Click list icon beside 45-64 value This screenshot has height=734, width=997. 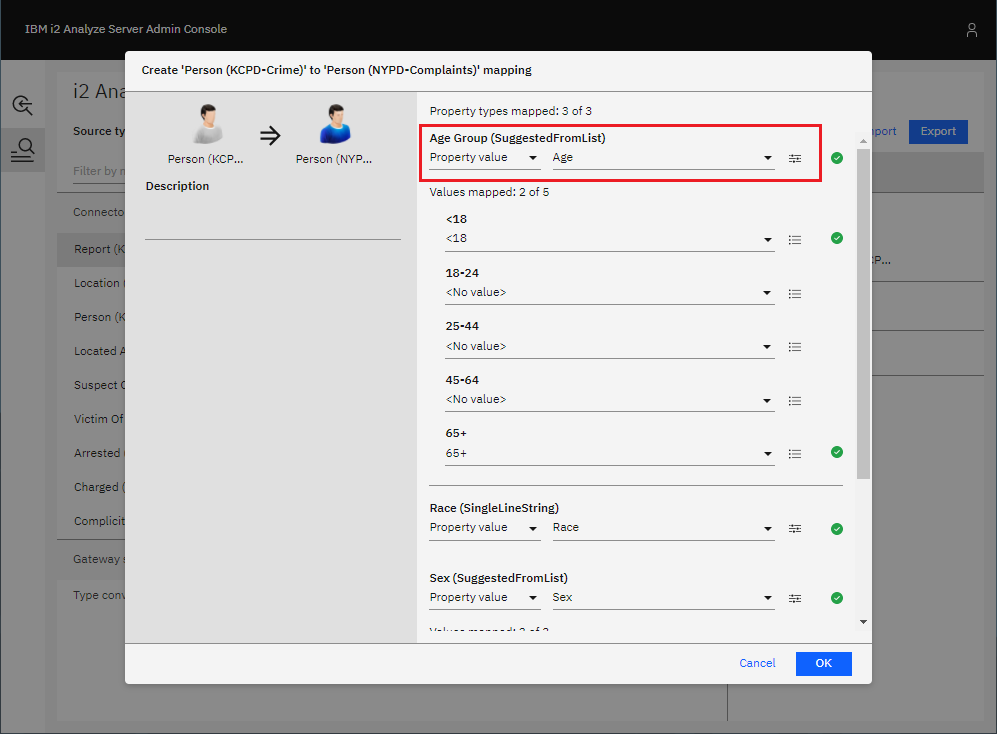[795, 400]
